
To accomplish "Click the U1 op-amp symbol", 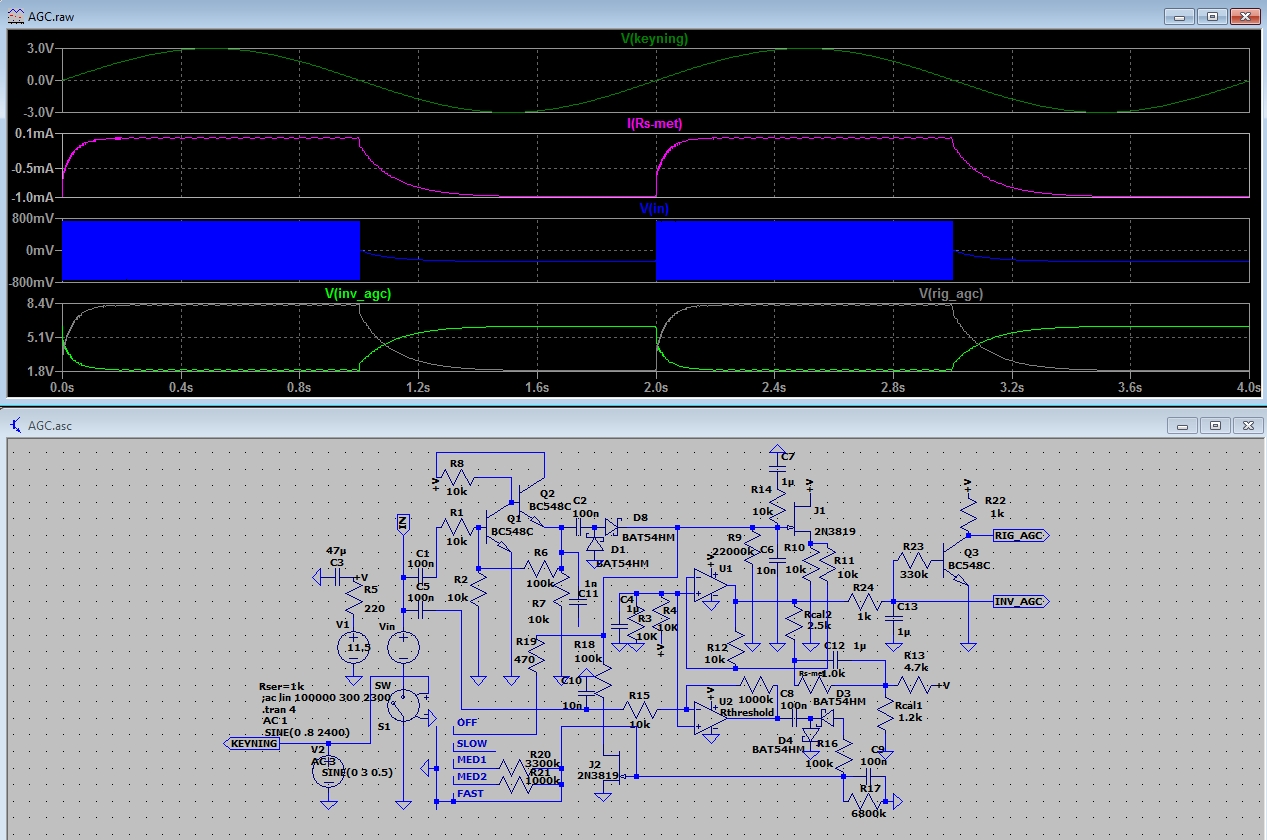I will [709, 587].
